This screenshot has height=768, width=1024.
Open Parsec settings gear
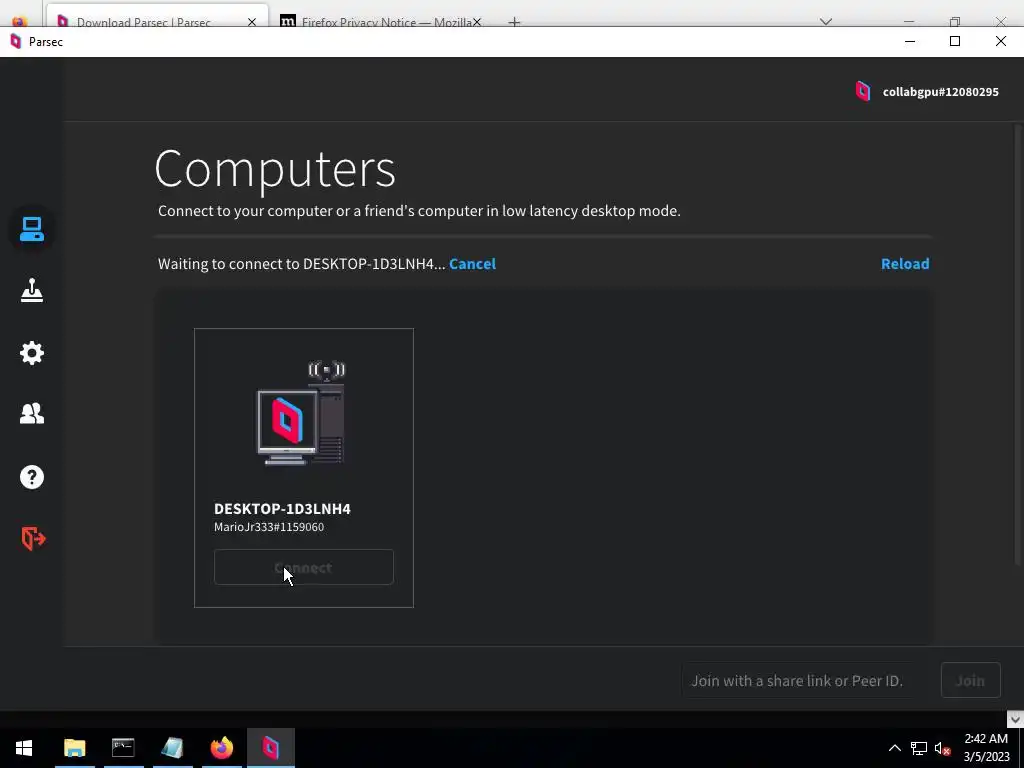click(31, 353)
